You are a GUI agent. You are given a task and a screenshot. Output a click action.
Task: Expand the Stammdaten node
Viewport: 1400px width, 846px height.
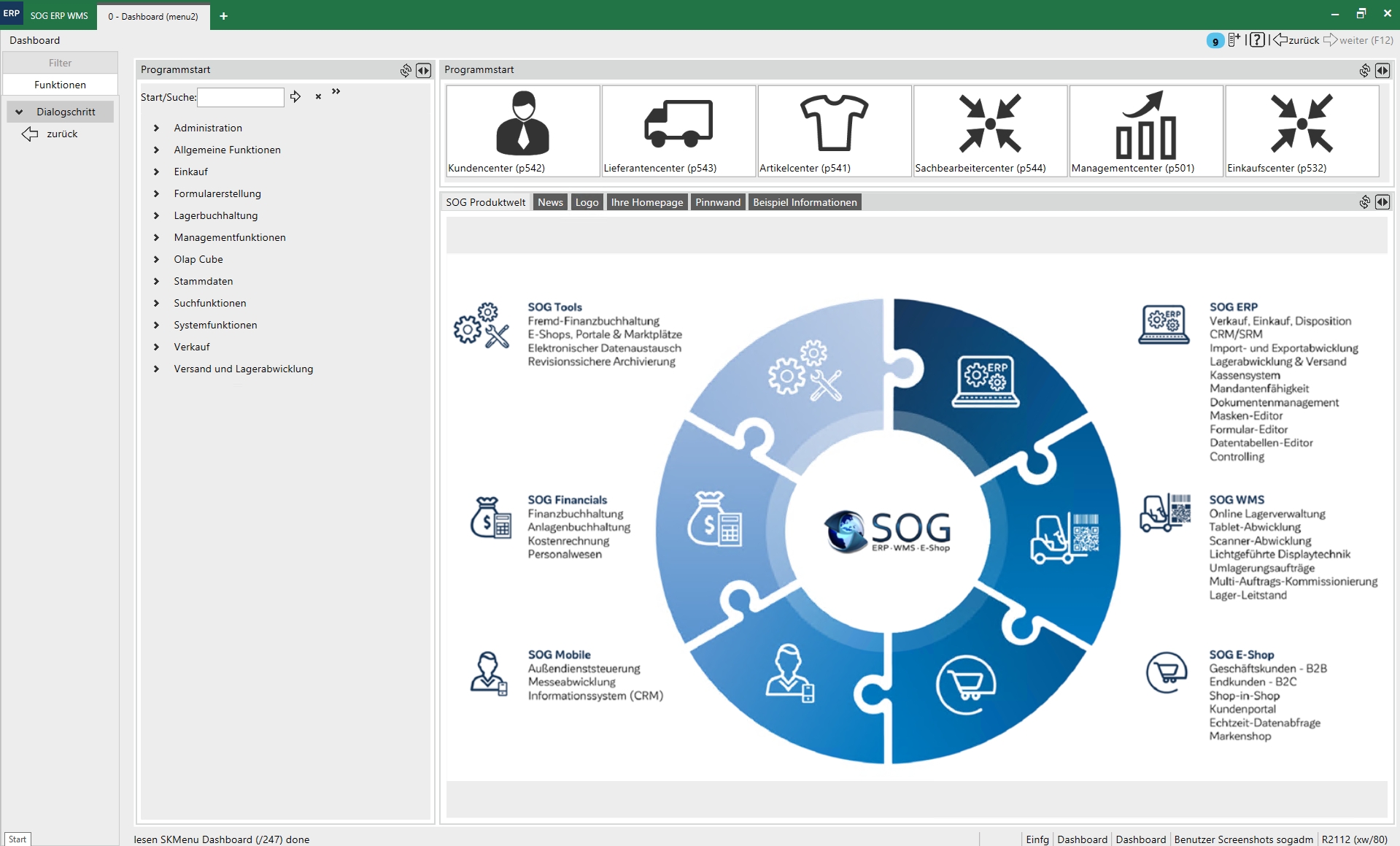[156, 281]
